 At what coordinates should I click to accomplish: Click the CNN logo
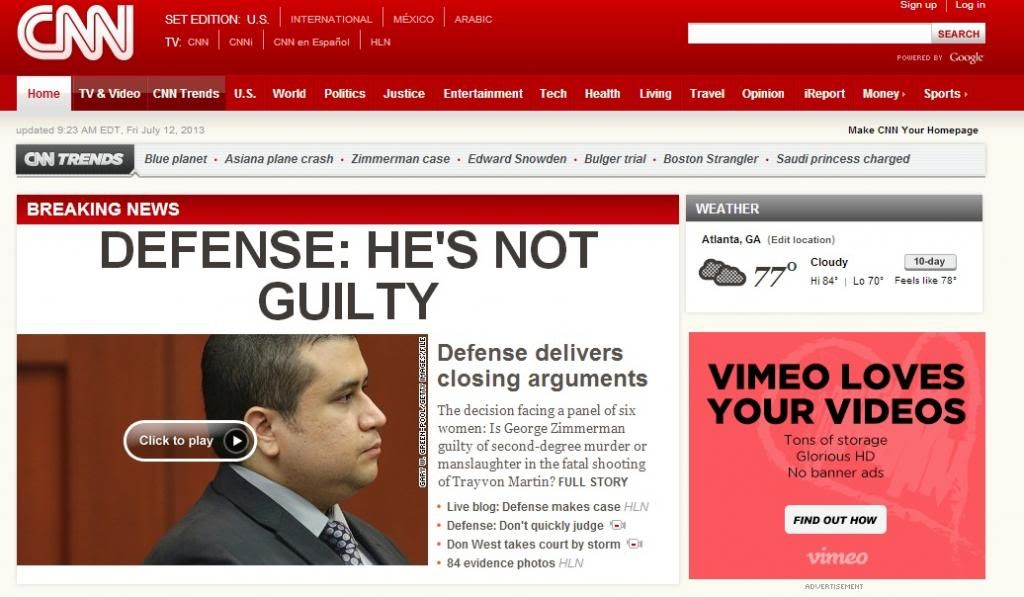point(76,33)
